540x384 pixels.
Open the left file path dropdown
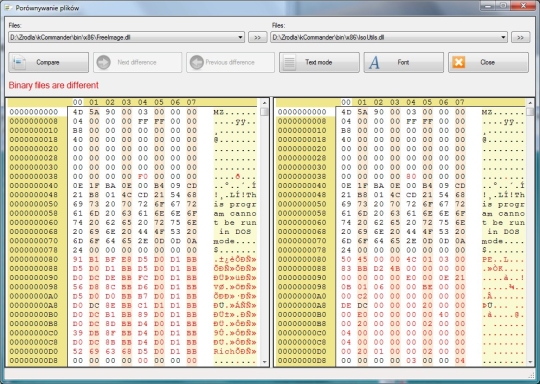tap(240, 37)
